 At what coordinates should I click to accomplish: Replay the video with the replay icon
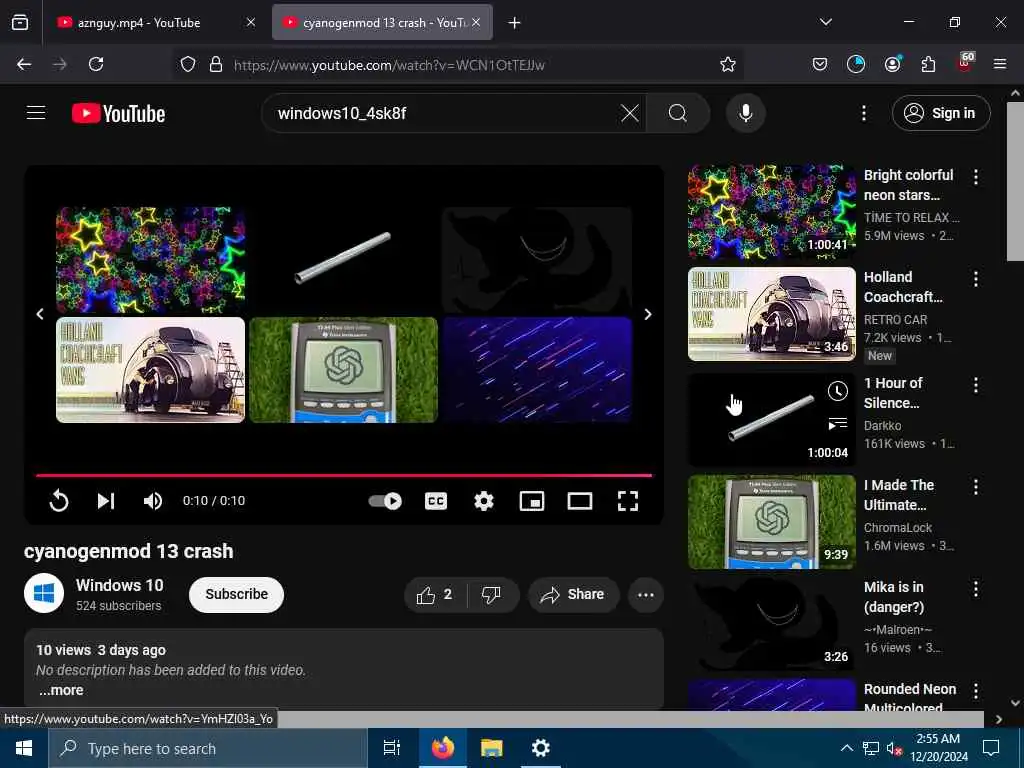tap(59, 501)
